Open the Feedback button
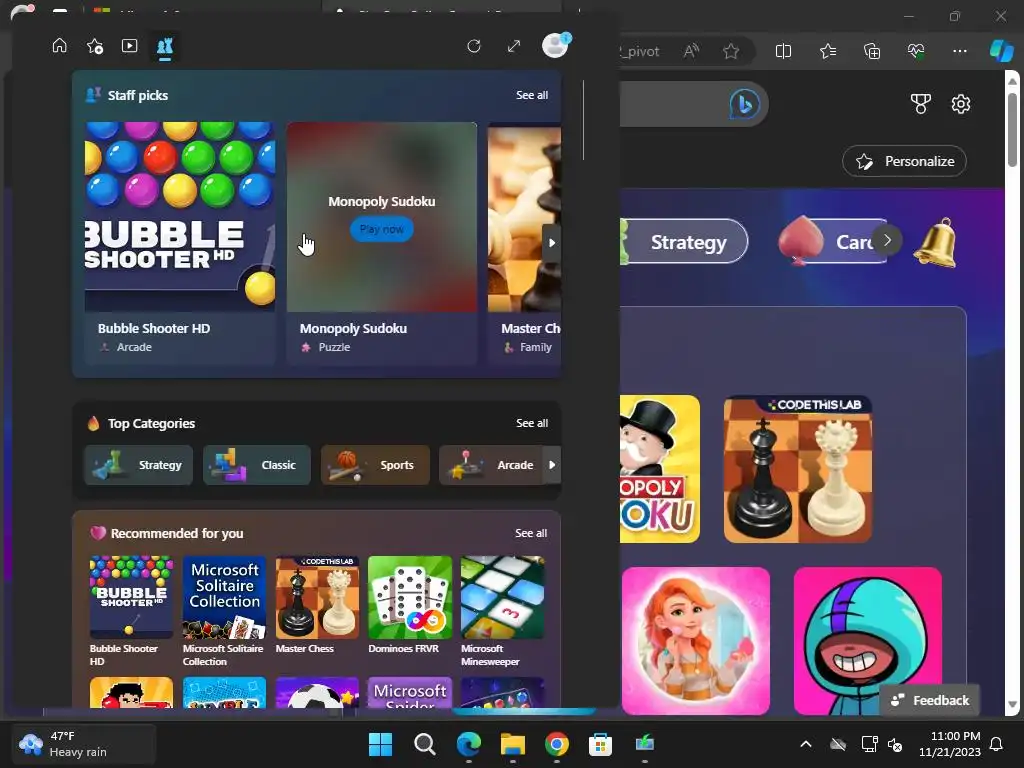 point(929,700)
